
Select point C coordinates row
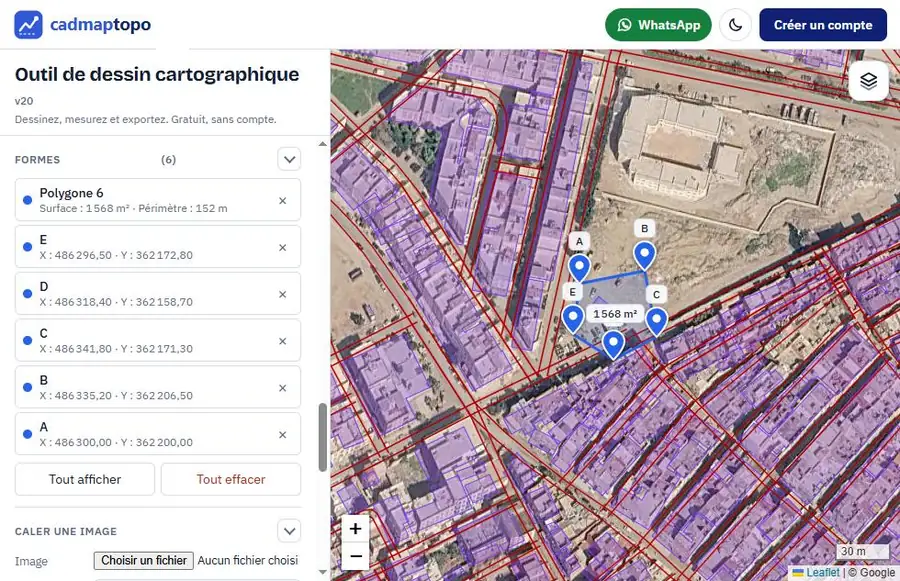pyautogui.click(x=158, y=340)
